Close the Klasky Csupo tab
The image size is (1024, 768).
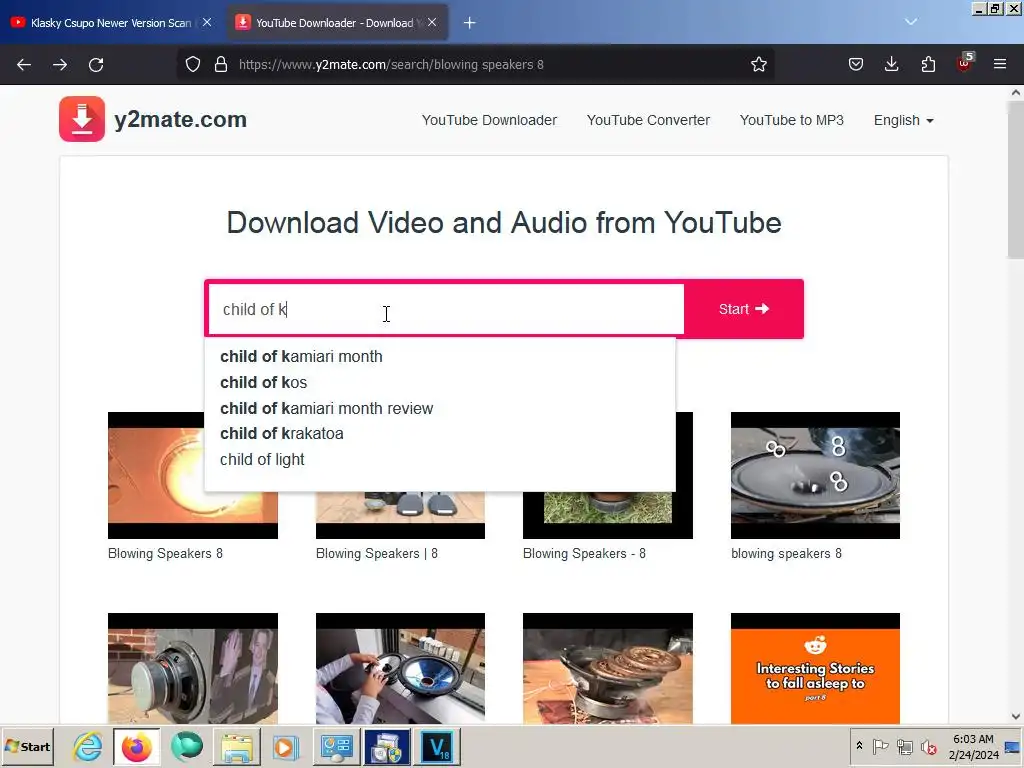(x=207, y=22)
